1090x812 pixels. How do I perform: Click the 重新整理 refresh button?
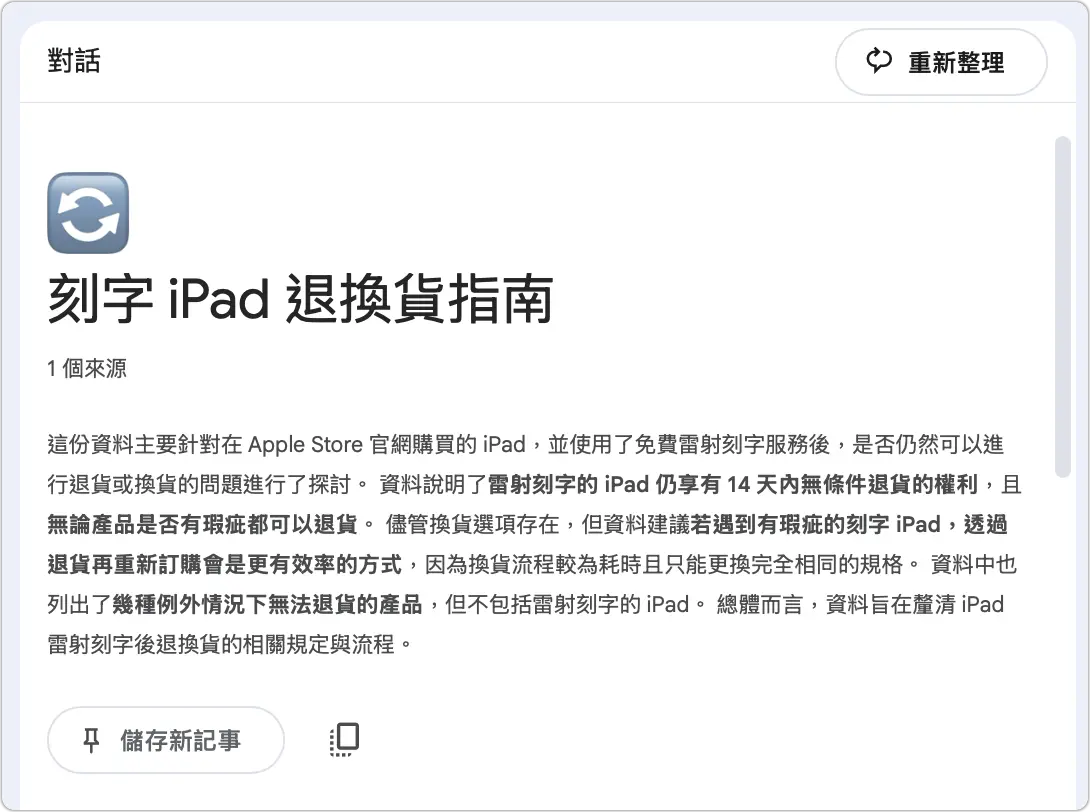tap(941, 62)
